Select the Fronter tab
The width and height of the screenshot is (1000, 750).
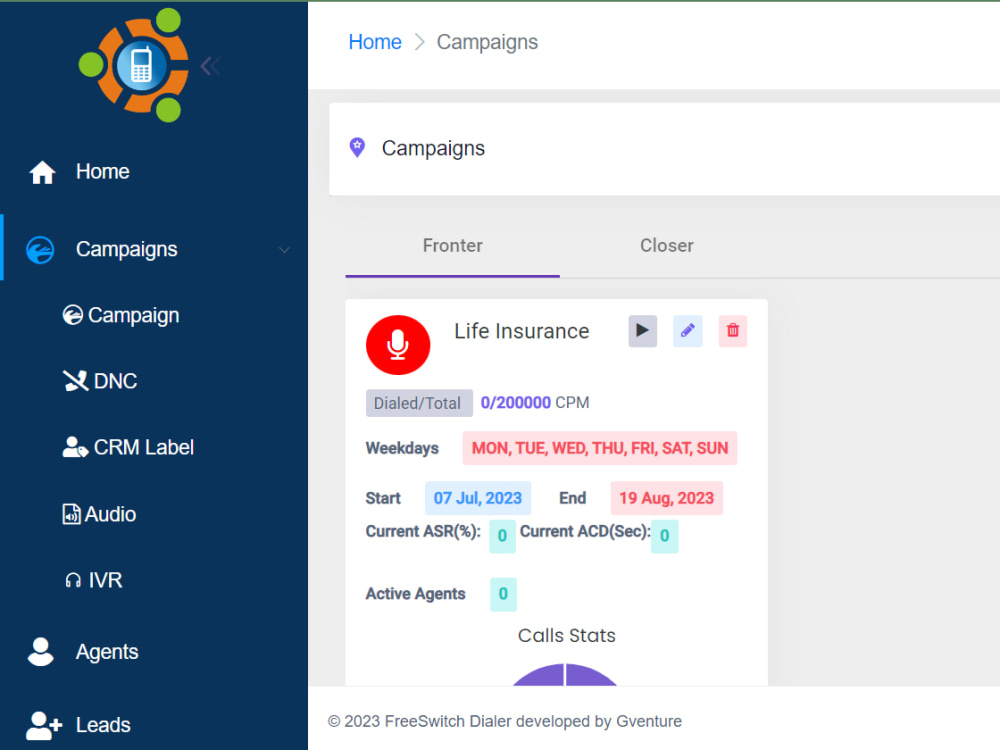tap(452, 245)
